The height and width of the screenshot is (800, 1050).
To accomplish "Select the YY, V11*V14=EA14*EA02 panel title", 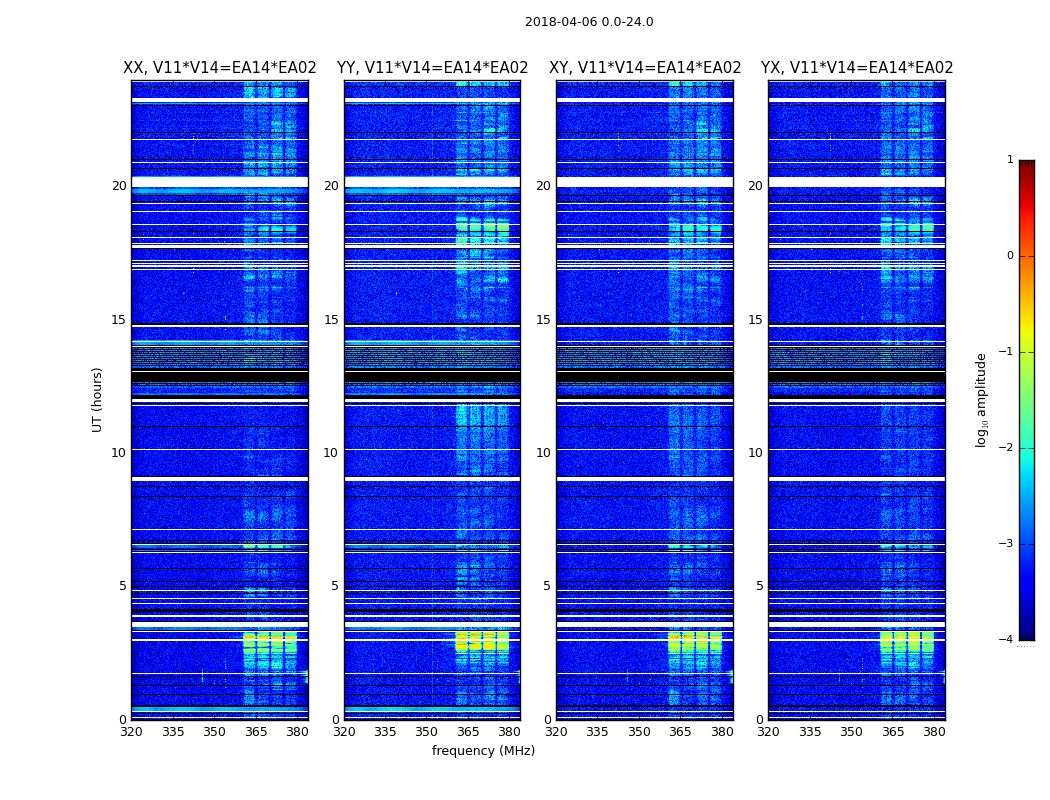I will 433,68.
